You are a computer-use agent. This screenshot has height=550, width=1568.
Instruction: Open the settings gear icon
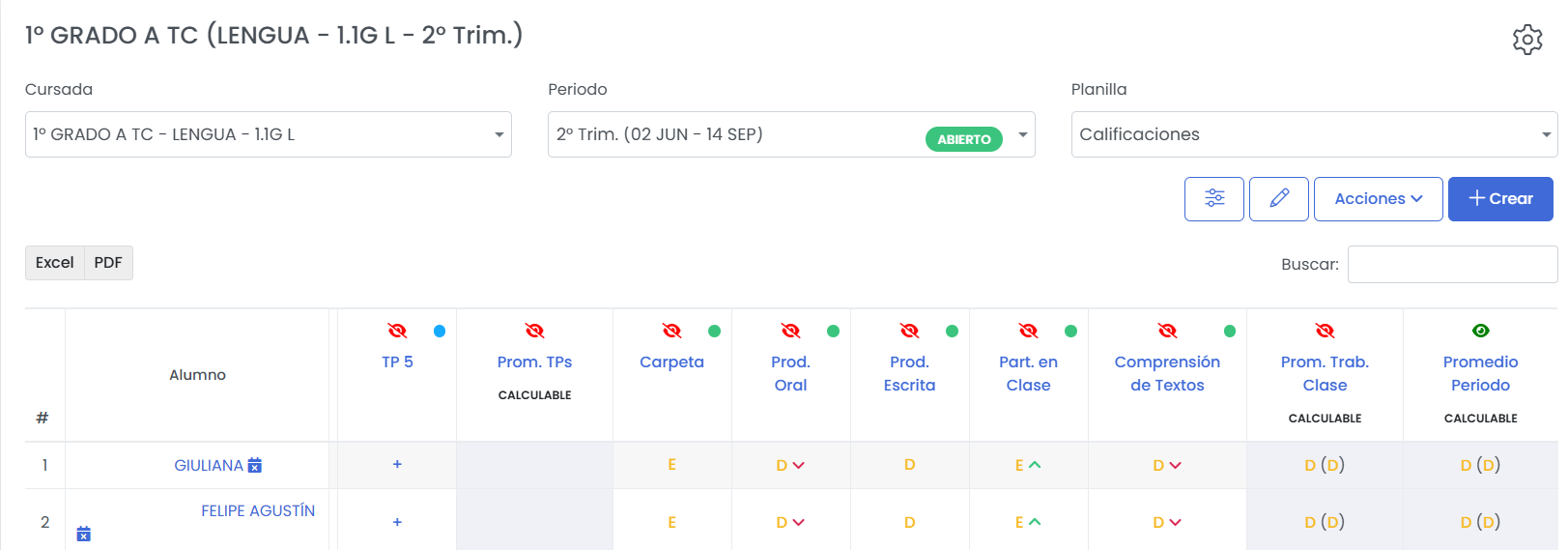click(1526, 40)
